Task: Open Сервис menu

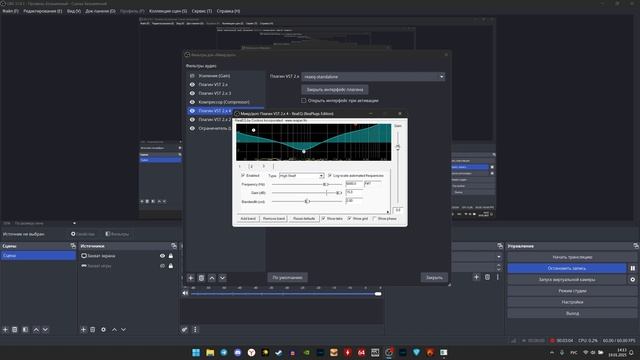Action: click(x=202, y=11)
